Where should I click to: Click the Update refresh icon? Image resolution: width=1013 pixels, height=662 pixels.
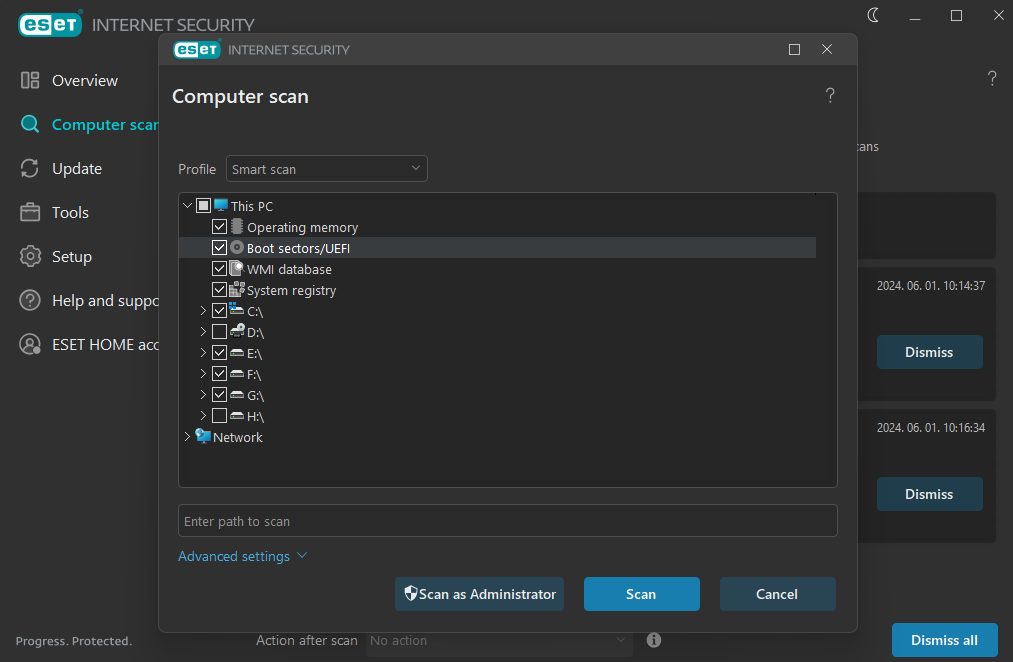pos(30,168)
